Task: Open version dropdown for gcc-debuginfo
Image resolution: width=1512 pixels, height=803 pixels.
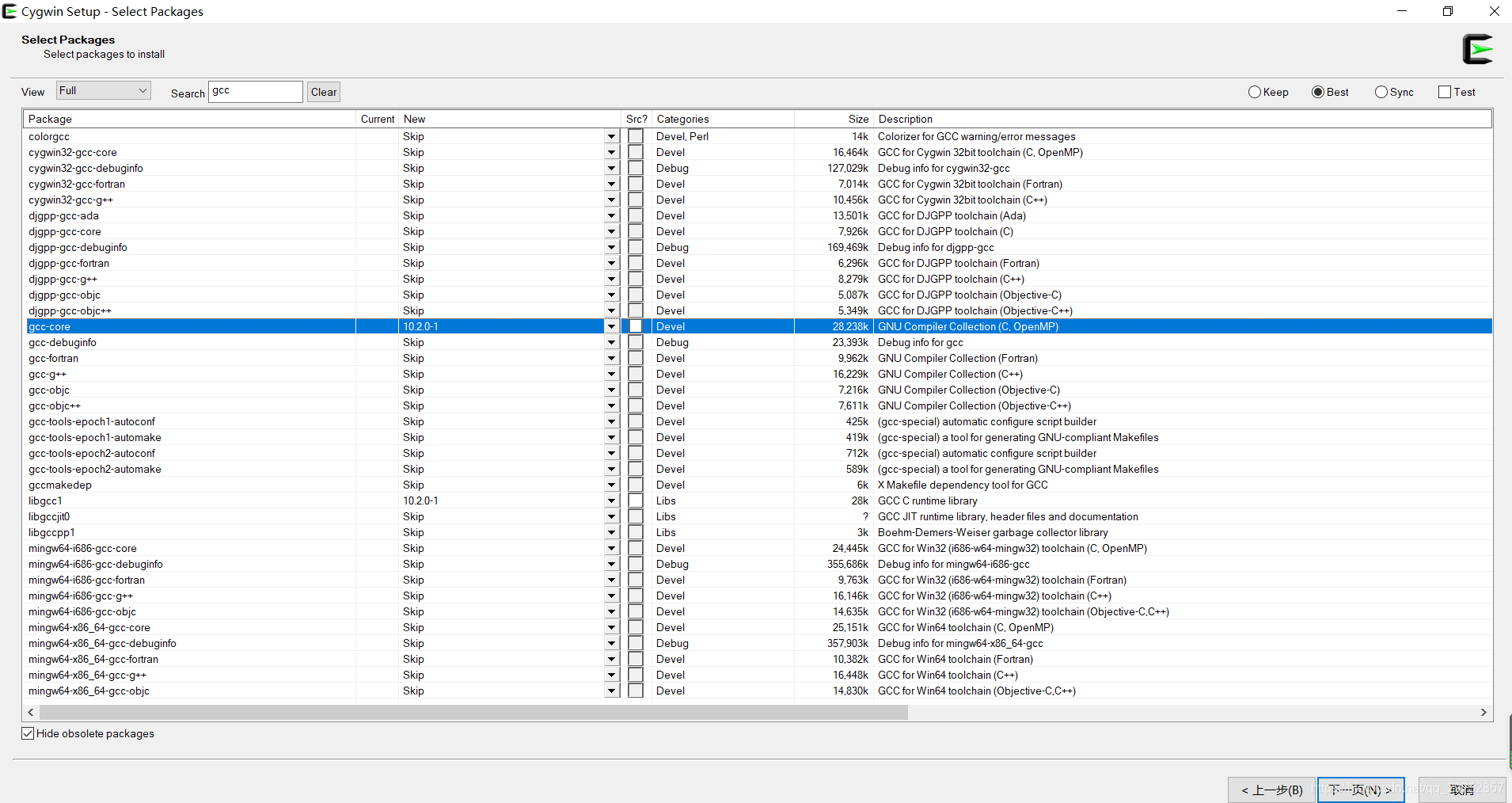Action: tap(611, 342)
